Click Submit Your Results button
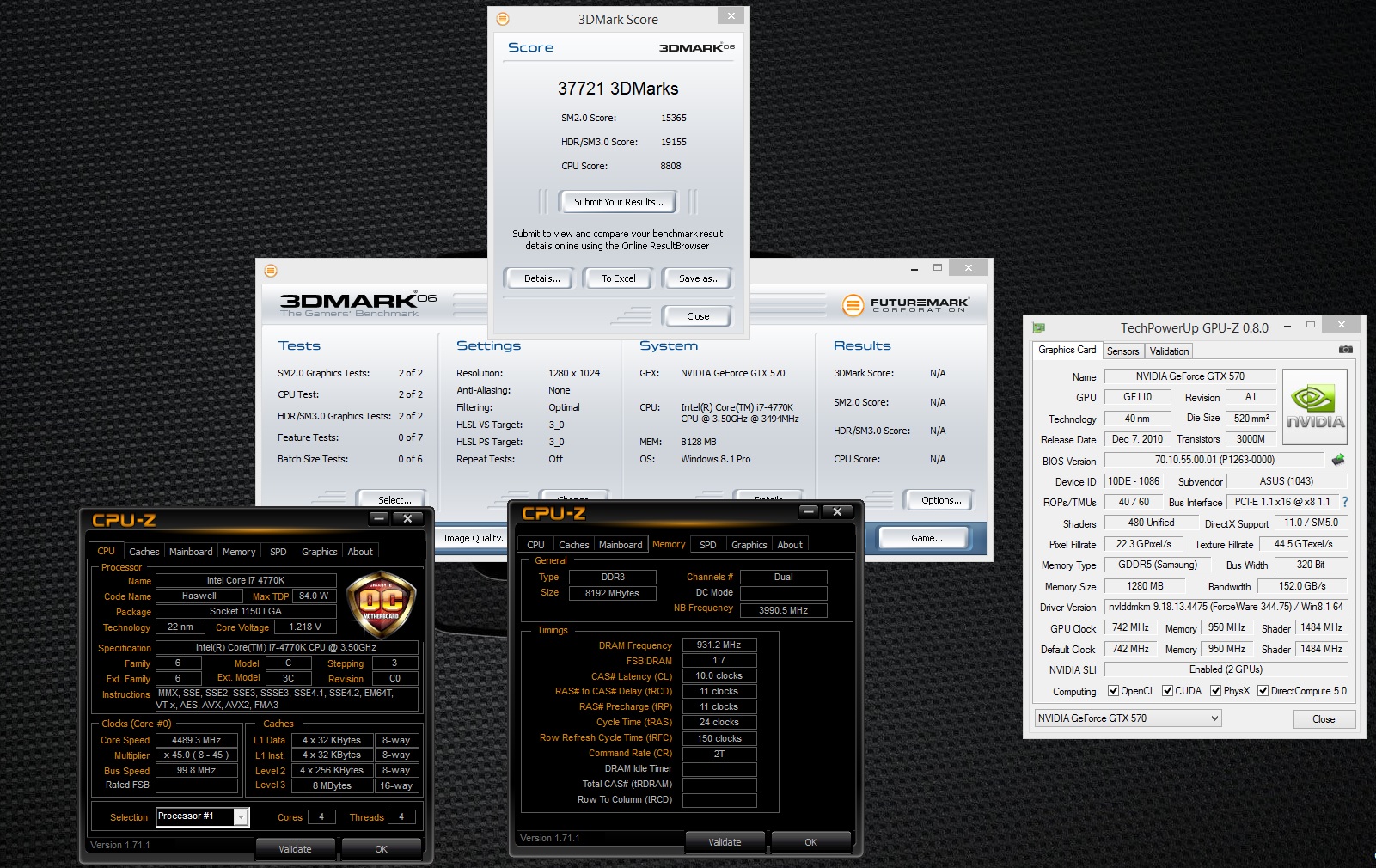Screen dimensions: 1376x868 click(x=618, y=202)
